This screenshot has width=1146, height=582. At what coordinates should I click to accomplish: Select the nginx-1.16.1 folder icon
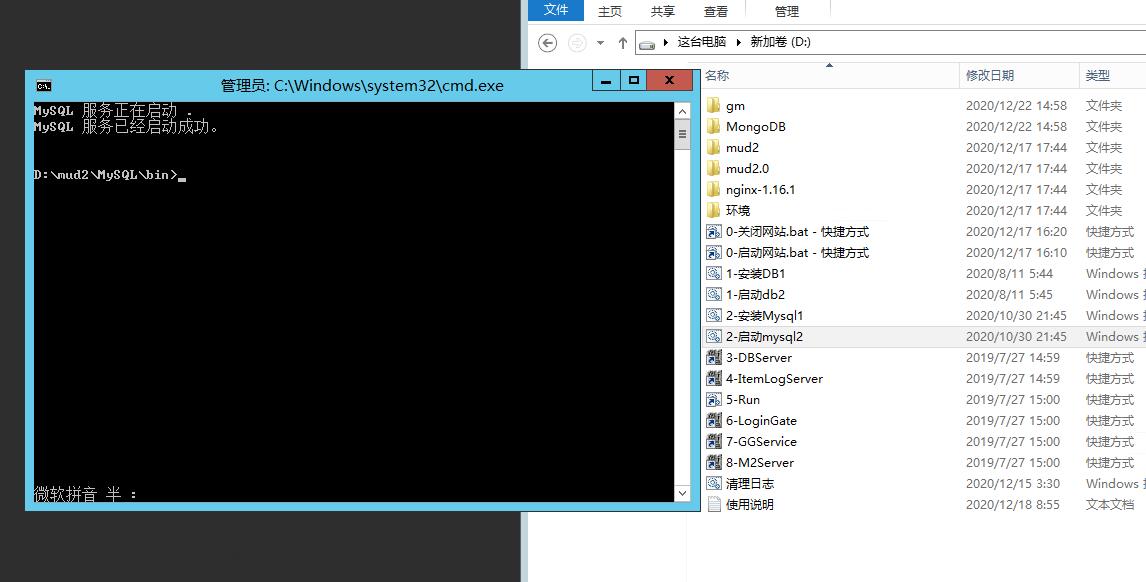pos(714,190)
